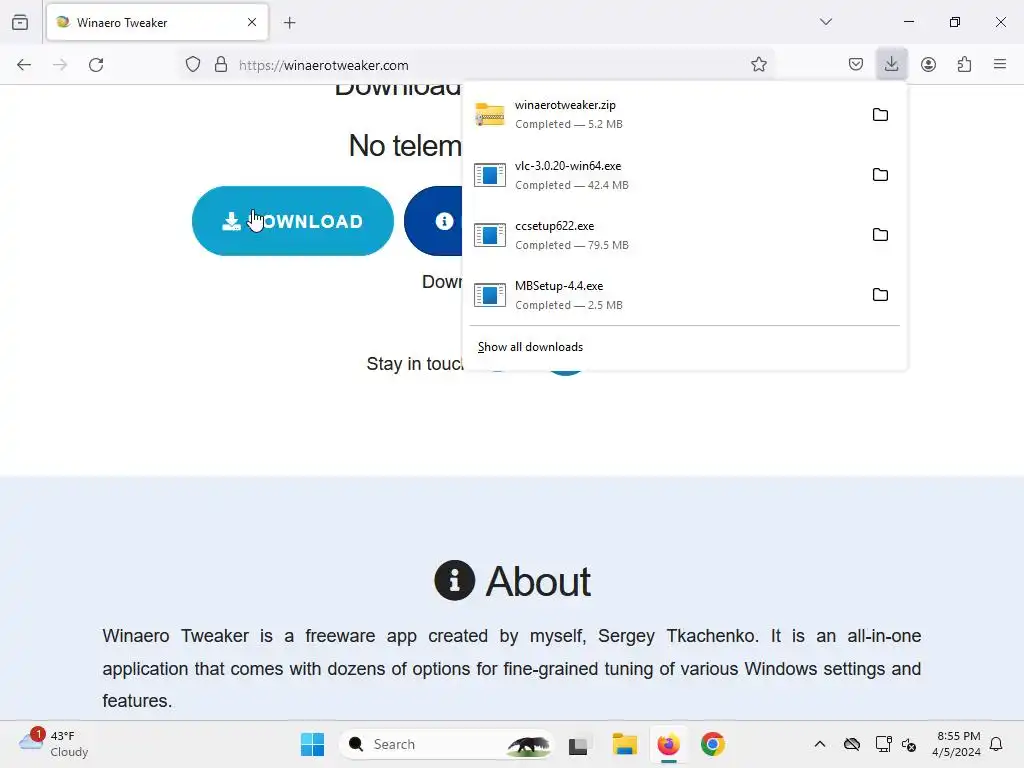Open the network display tray icon
The image size is (1024, 768).
click(883, 744)
